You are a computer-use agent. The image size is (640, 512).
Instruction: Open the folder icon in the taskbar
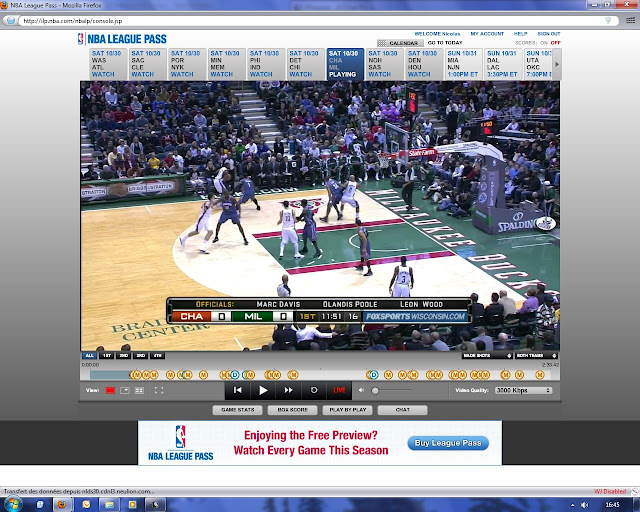109,505
